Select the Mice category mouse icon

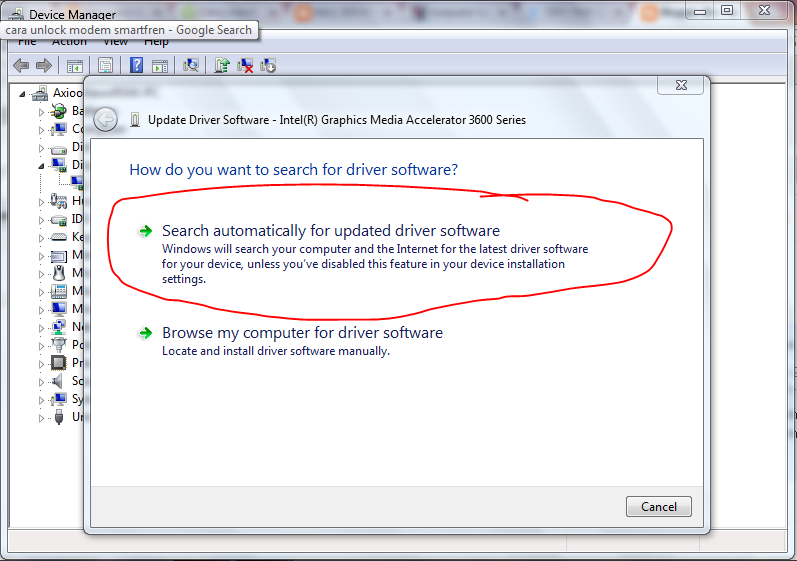(59, 273)
